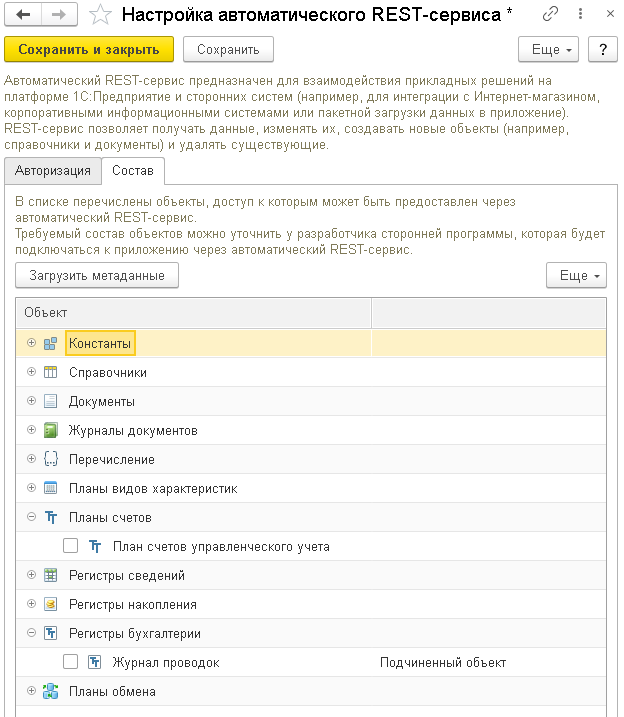Click the Перечисление braces icon

[x=50, y=459]
